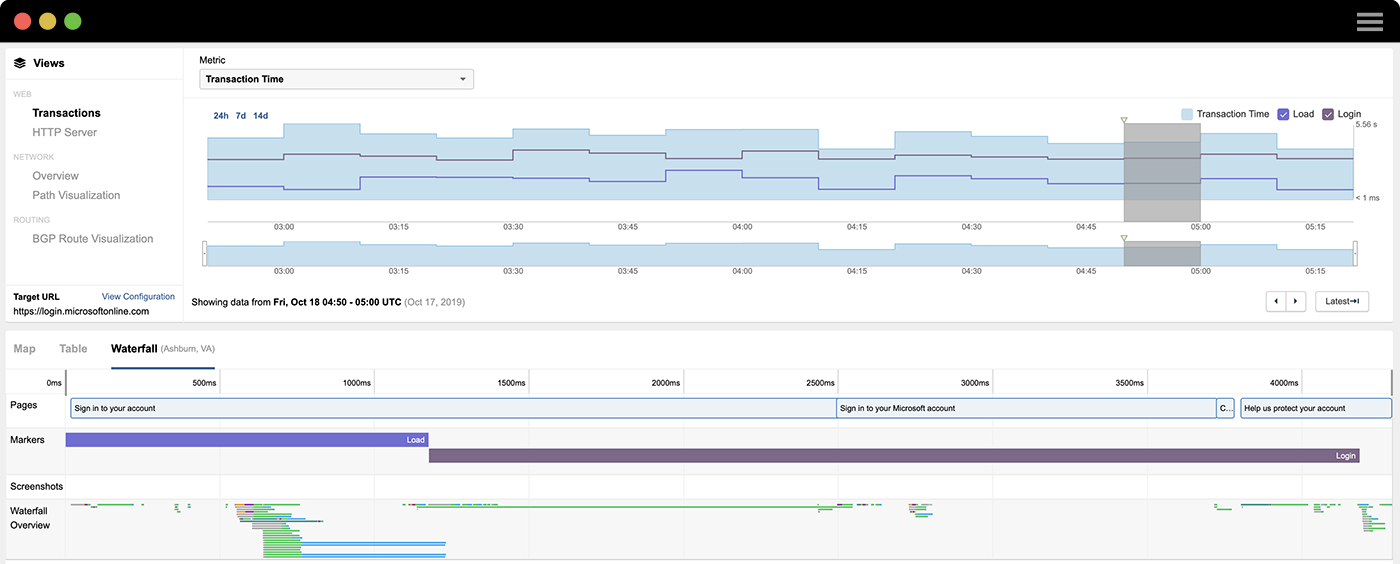The height and width of the screenshot is (564, 1400).
Task: Open the hamburger menu in the title bar
Action: coord(1369,21)
